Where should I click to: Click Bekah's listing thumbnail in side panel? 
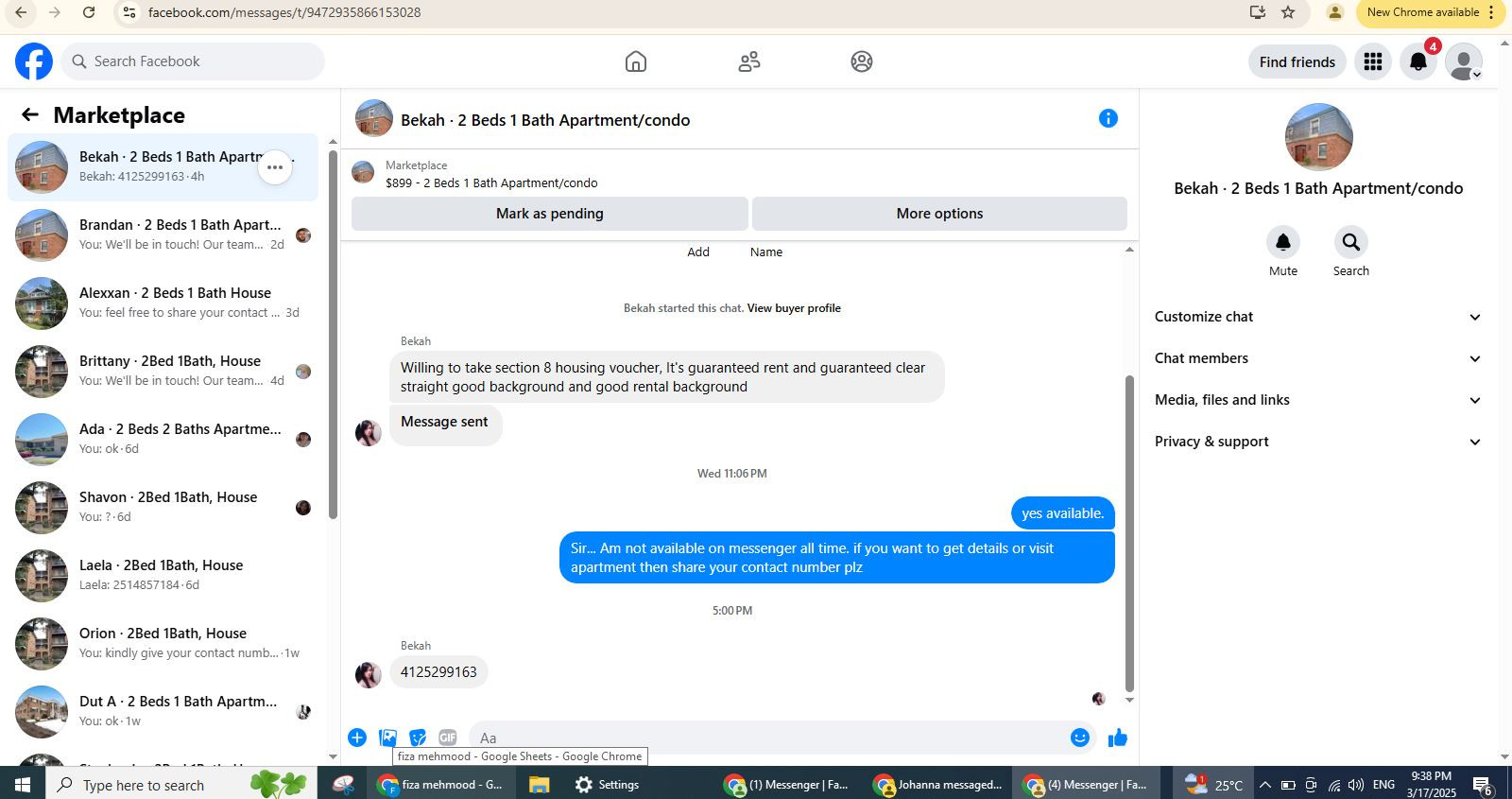tap(1319, 137)
